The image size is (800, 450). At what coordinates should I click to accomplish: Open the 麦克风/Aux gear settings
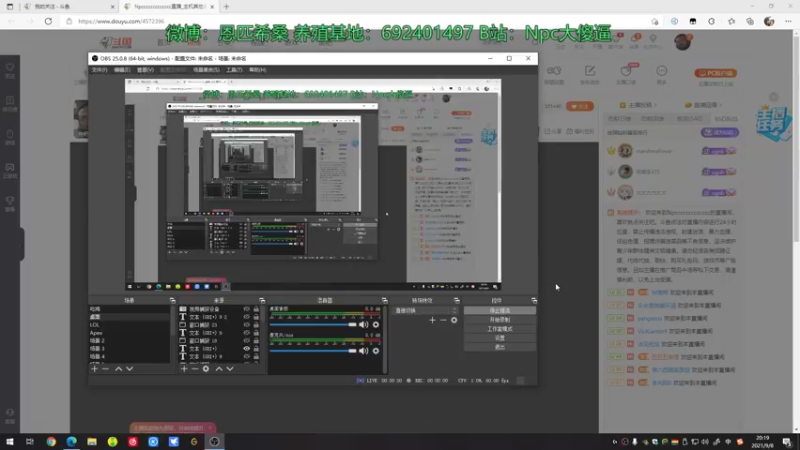pos(376,351)
